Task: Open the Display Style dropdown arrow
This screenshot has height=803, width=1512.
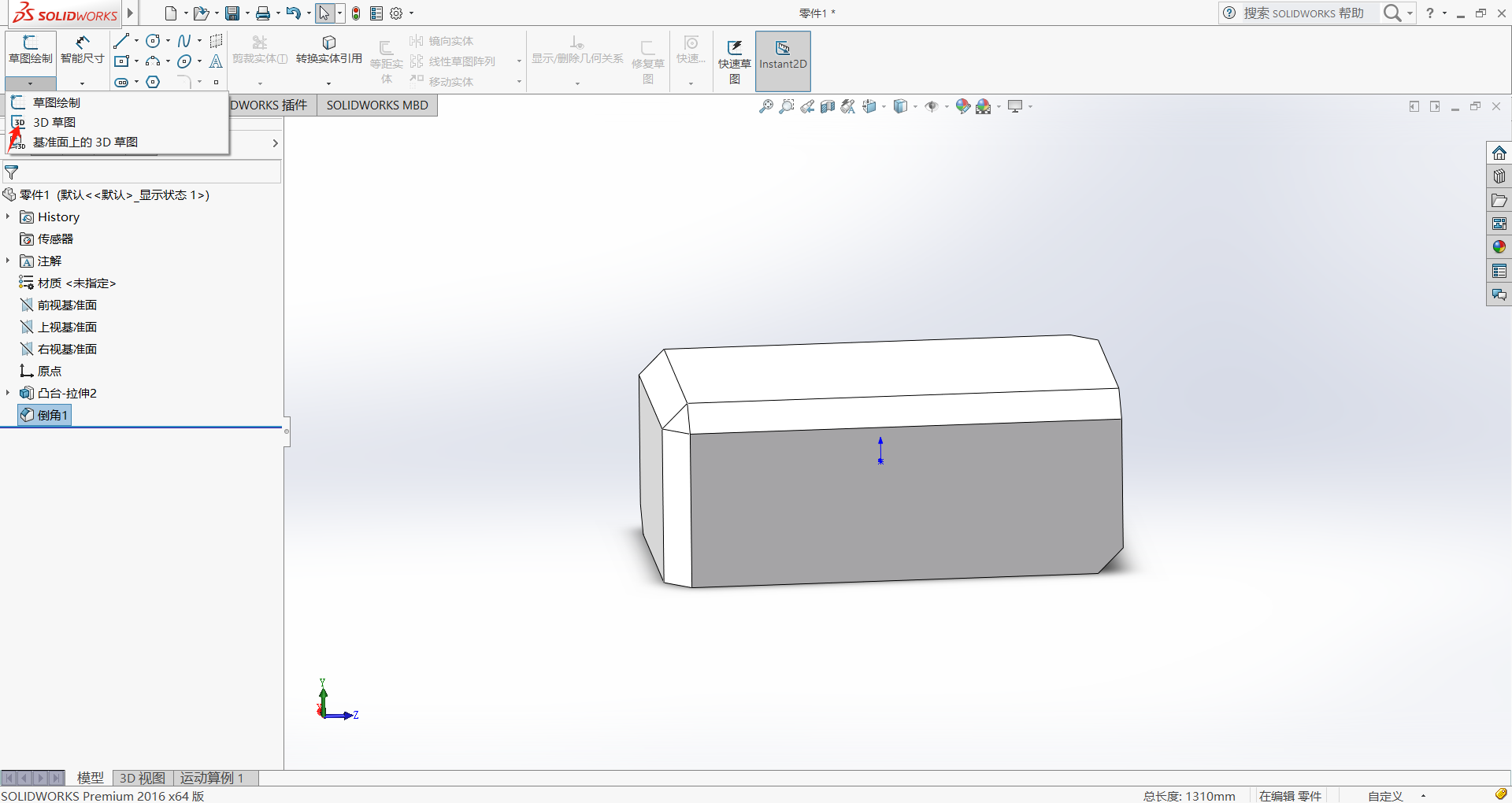Action: [915, 106]
